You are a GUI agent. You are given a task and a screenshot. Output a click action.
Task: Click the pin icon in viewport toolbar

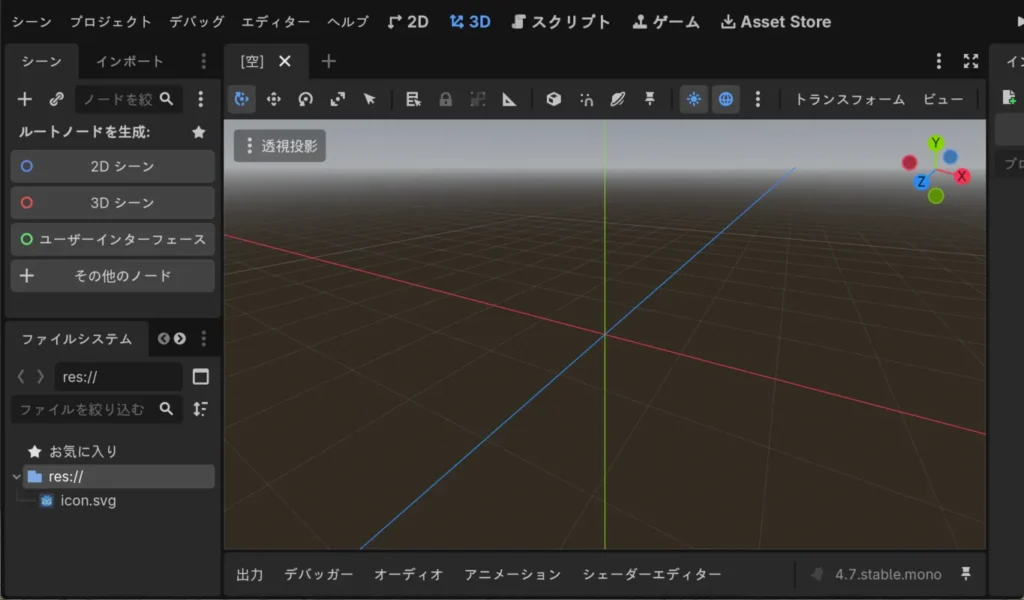(x=650, y=99)
